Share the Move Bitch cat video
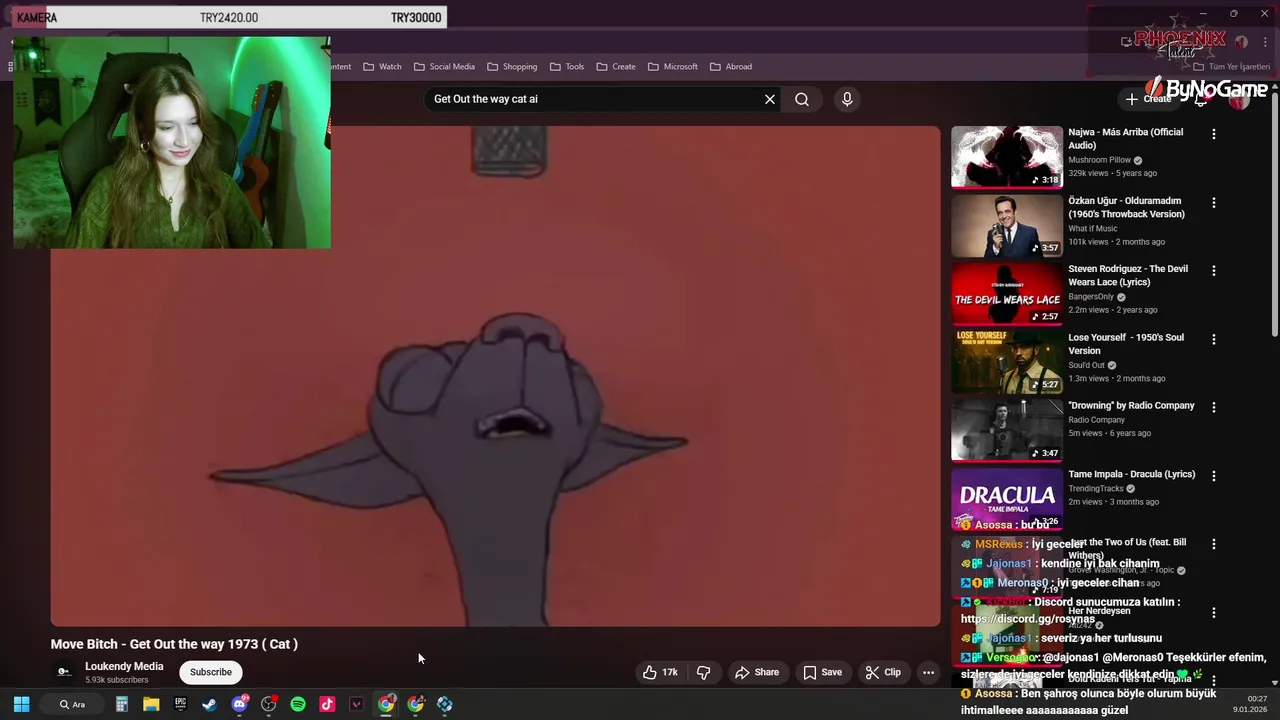 pyautogui.click(x=757, y=672)
